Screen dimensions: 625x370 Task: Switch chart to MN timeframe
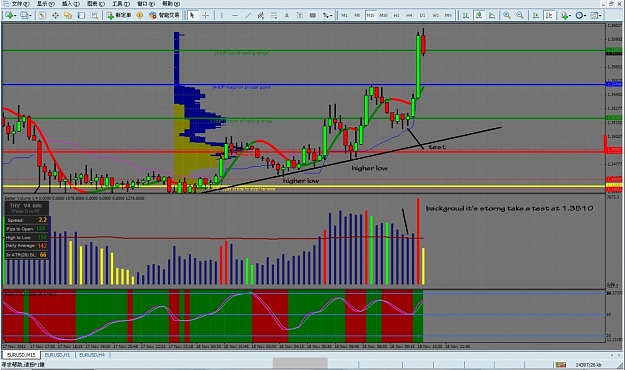448,15
